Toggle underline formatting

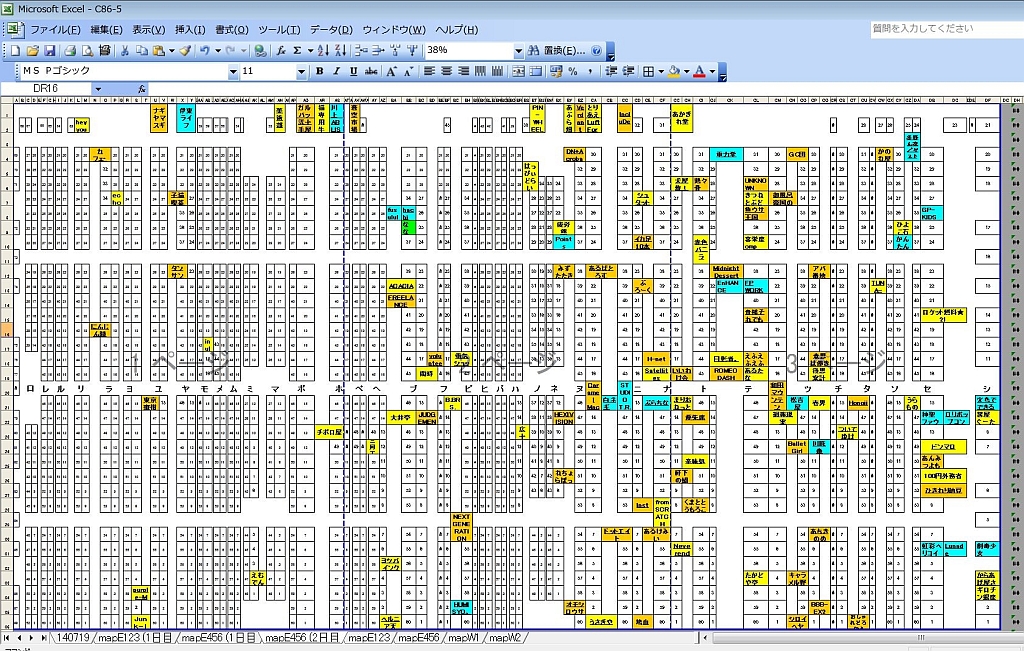[x=353, y=71]
